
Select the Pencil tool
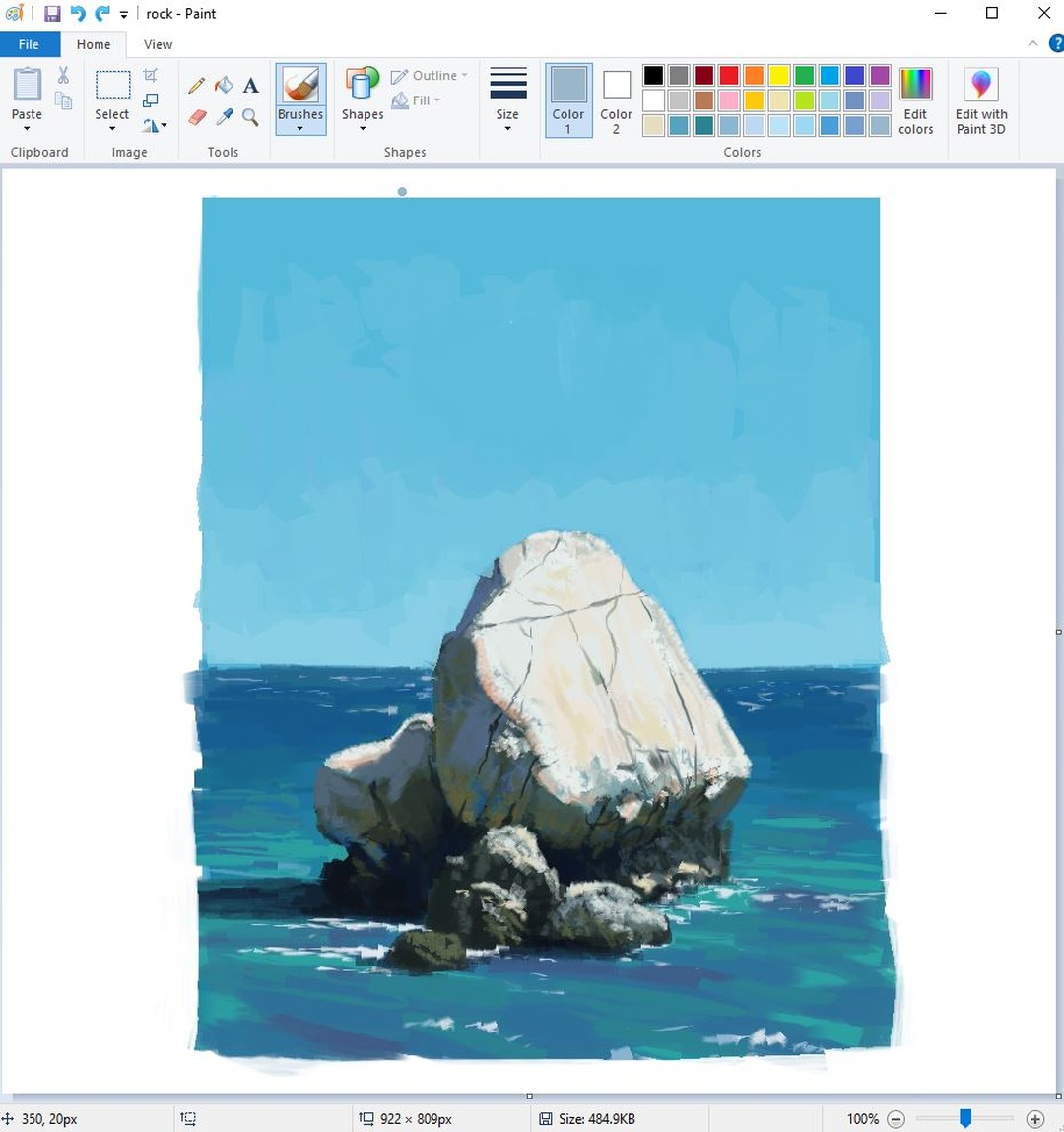click(196, 85)
